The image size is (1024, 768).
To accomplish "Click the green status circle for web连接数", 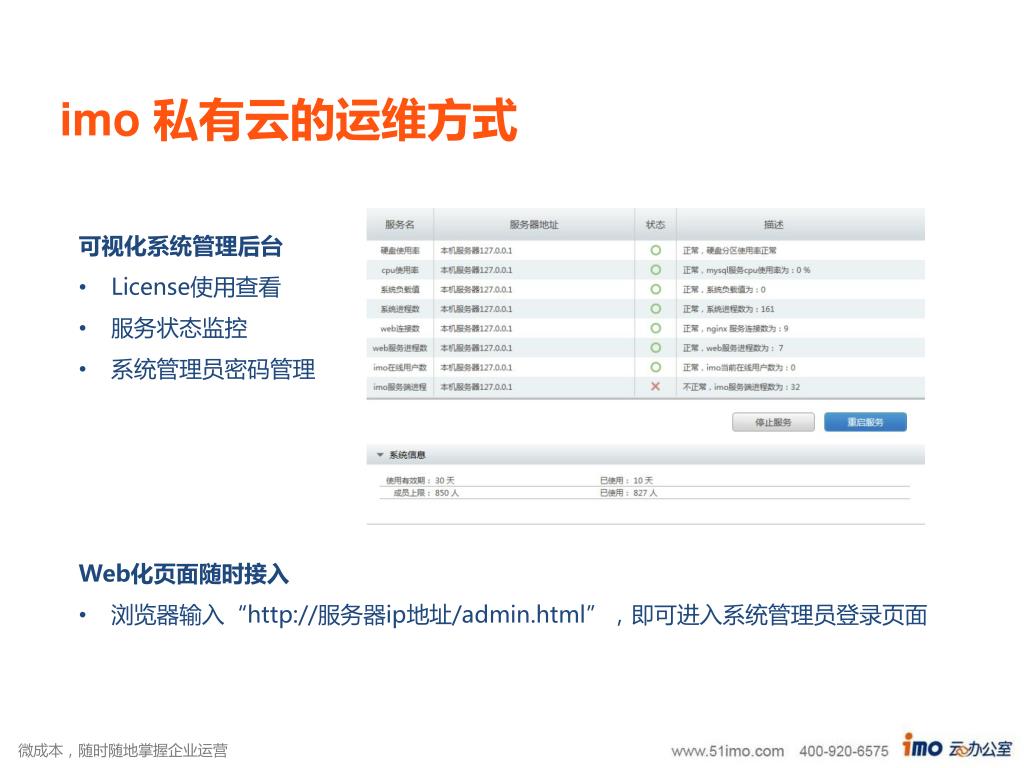I will point(655,328).
